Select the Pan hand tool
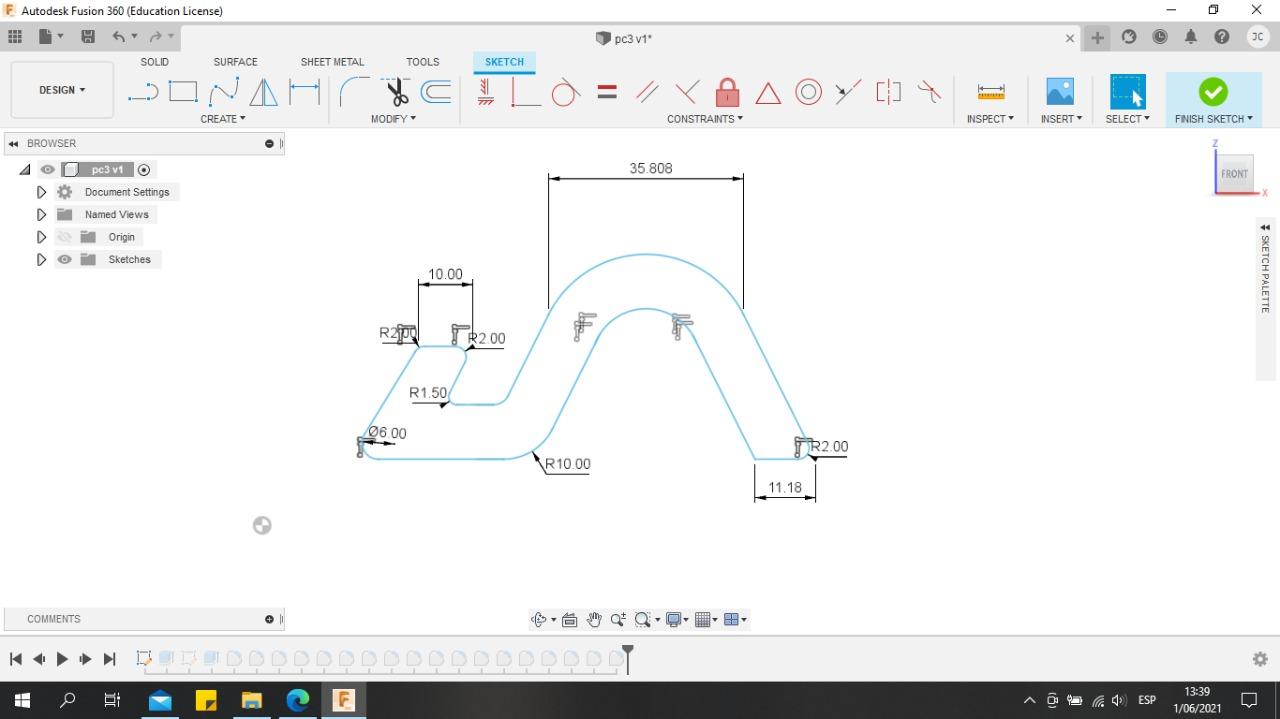1280x719 pixels. (594, 620)
